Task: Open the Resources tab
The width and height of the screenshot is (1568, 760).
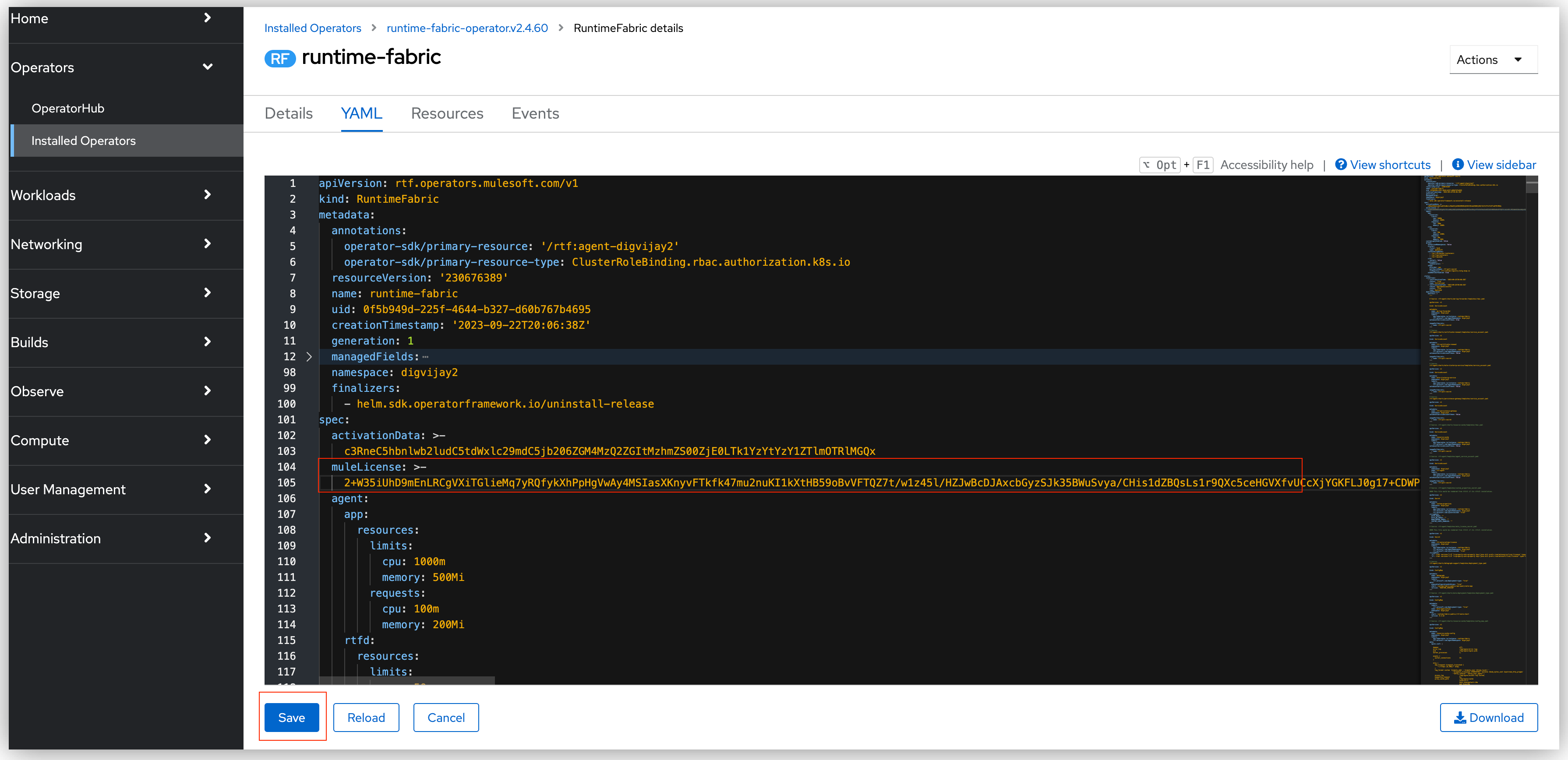Action: point(447,113)
